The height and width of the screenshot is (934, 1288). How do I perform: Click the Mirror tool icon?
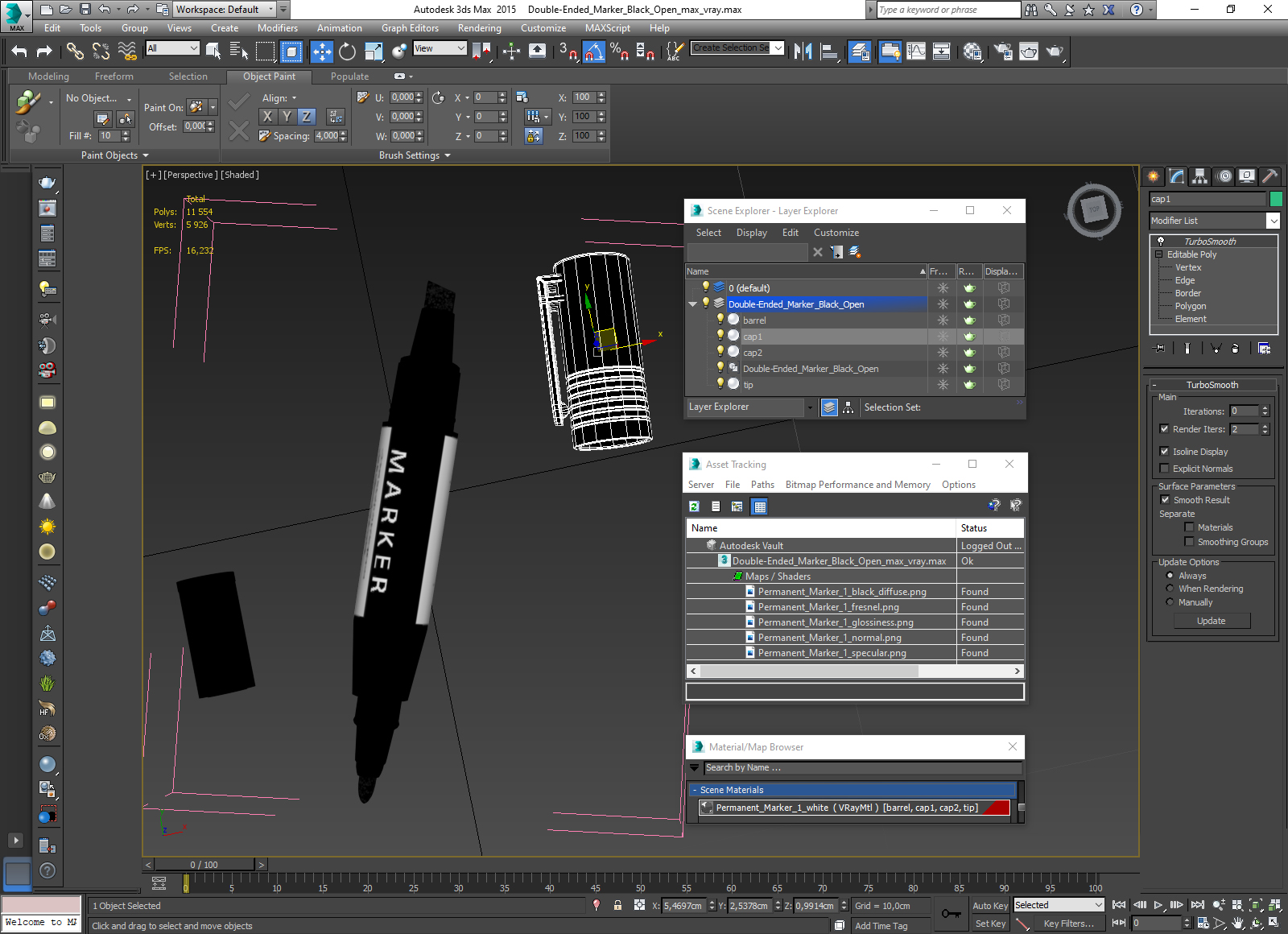(x=803, y=52)
